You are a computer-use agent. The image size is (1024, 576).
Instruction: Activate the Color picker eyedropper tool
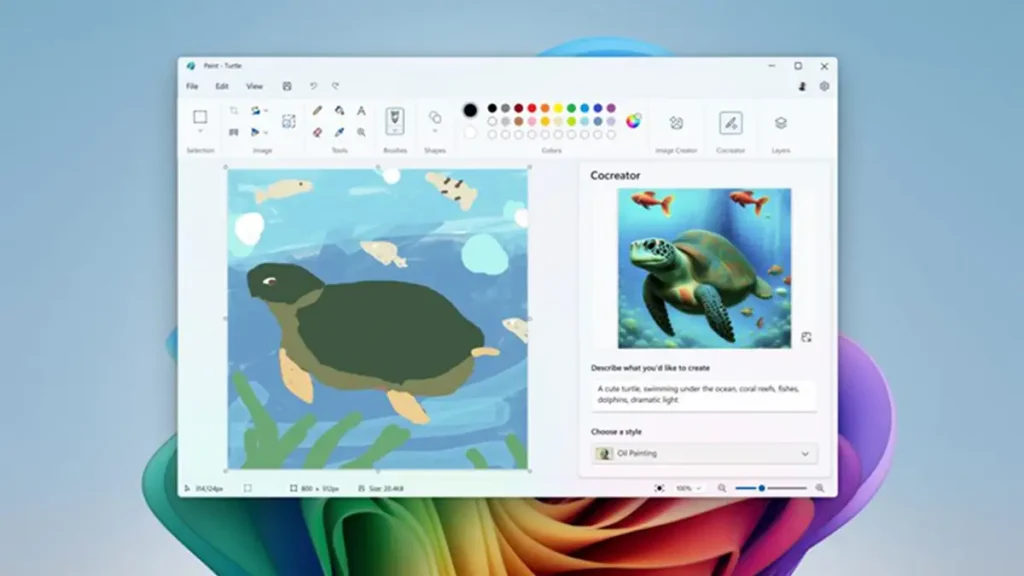pyautogui.click(x=339, y=132)
